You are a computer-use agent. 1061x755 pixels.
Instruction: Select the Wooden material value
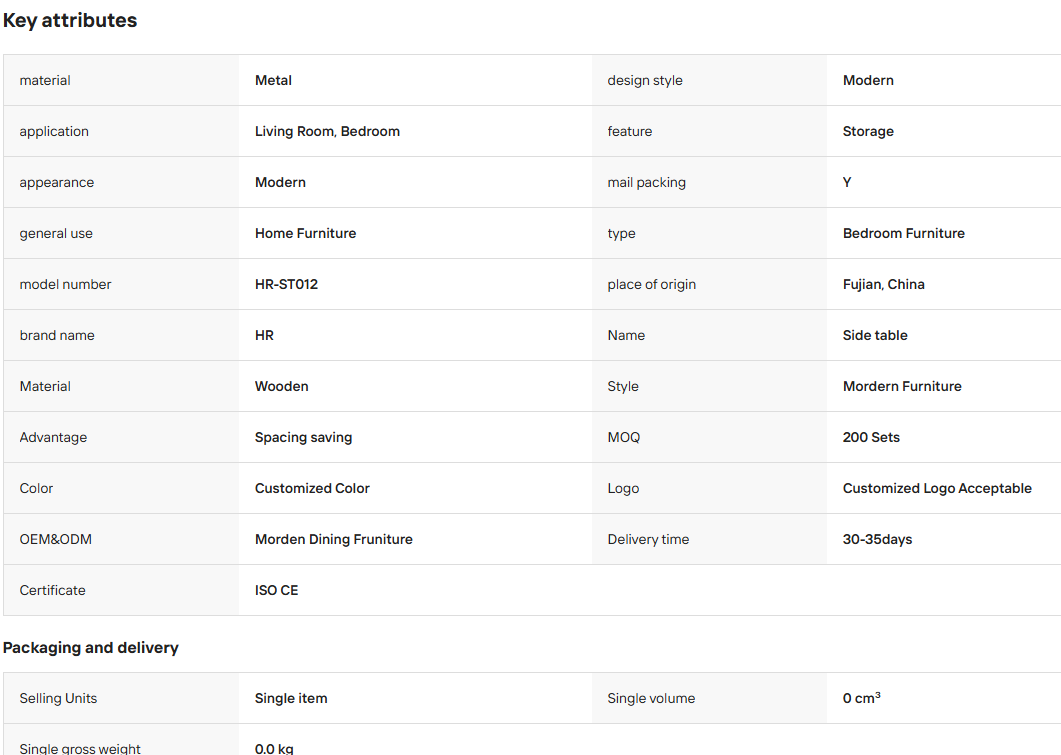(x=281, y=386)
